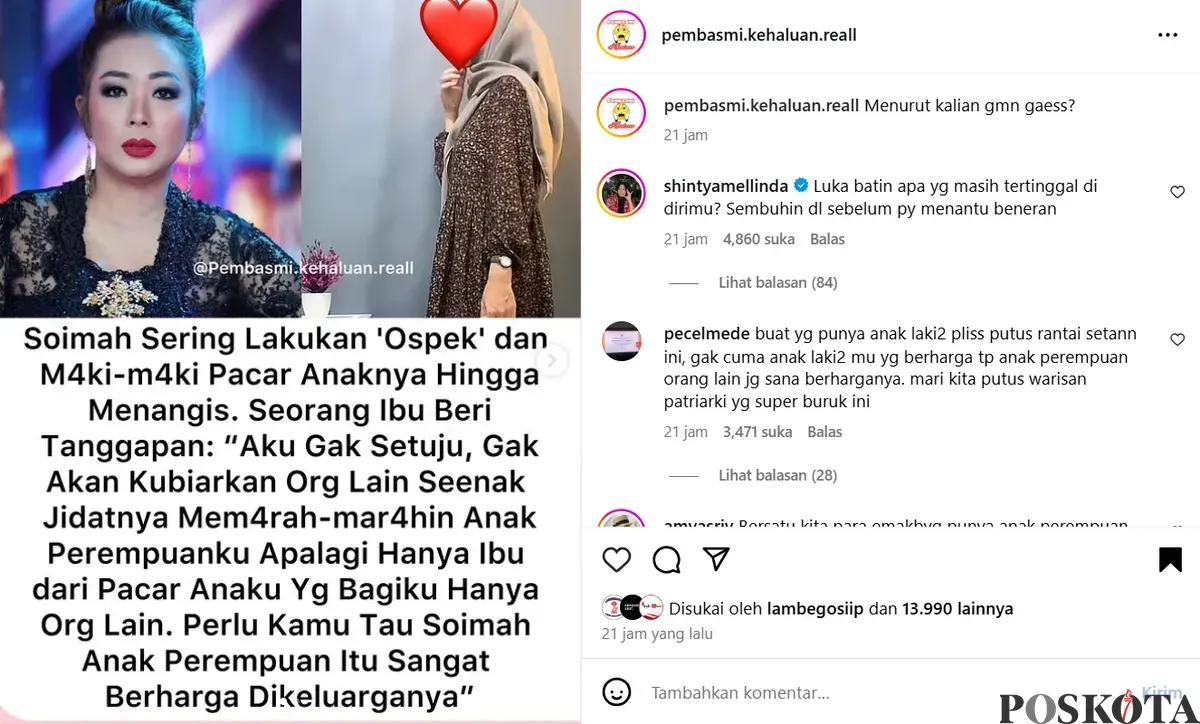This screenshot has height=724, width=1200.
Task: Expand 'Lihat balasan (28)' replies
Action: tap(777, 475)
